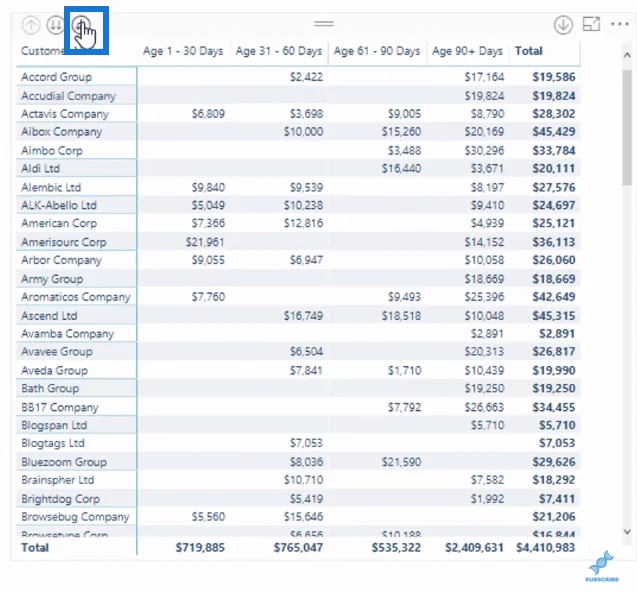Screen dimensions: 637x593
Task: Click the drill up arrow icon
Action: (31, 25)
